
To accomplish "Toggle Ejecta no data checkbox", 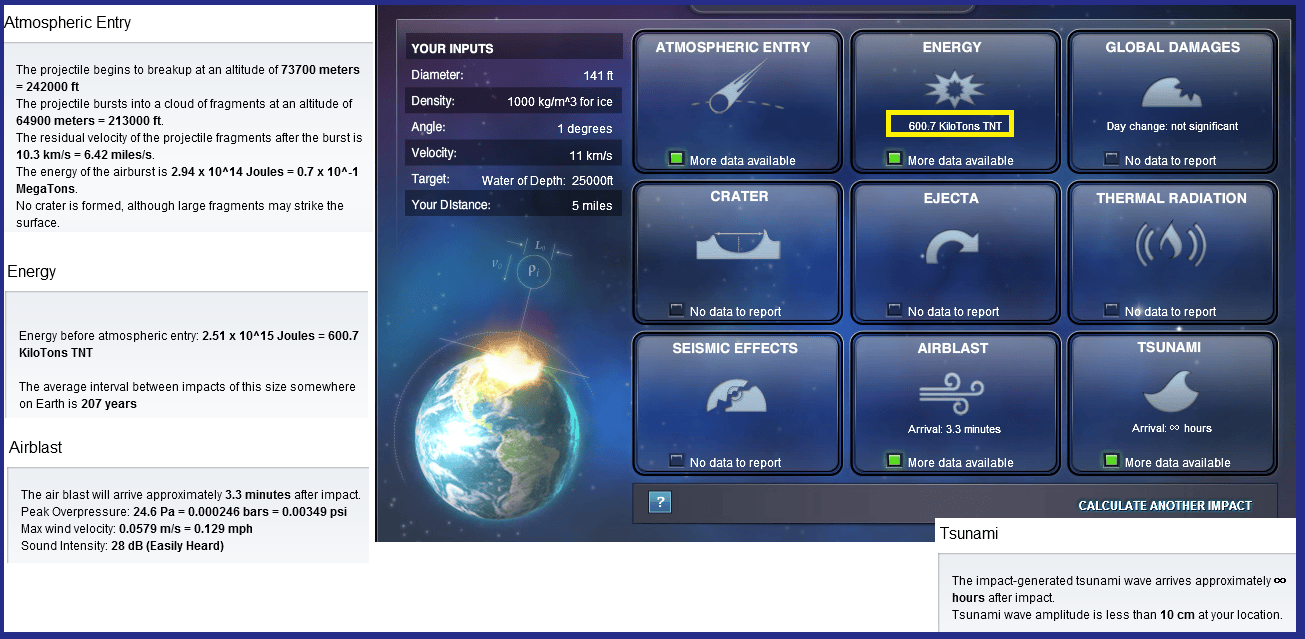I will pos(895,310).
